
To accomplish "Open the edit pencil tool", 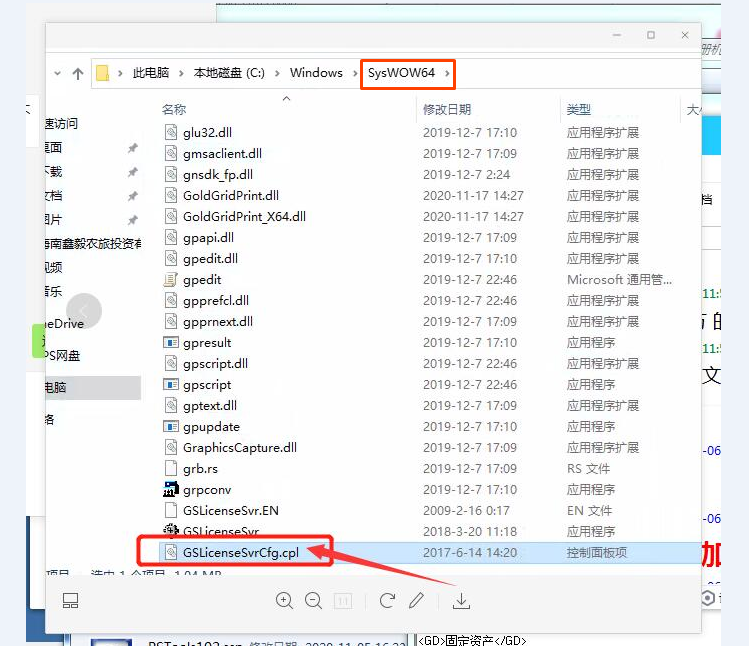I will (x=417, y=600).
